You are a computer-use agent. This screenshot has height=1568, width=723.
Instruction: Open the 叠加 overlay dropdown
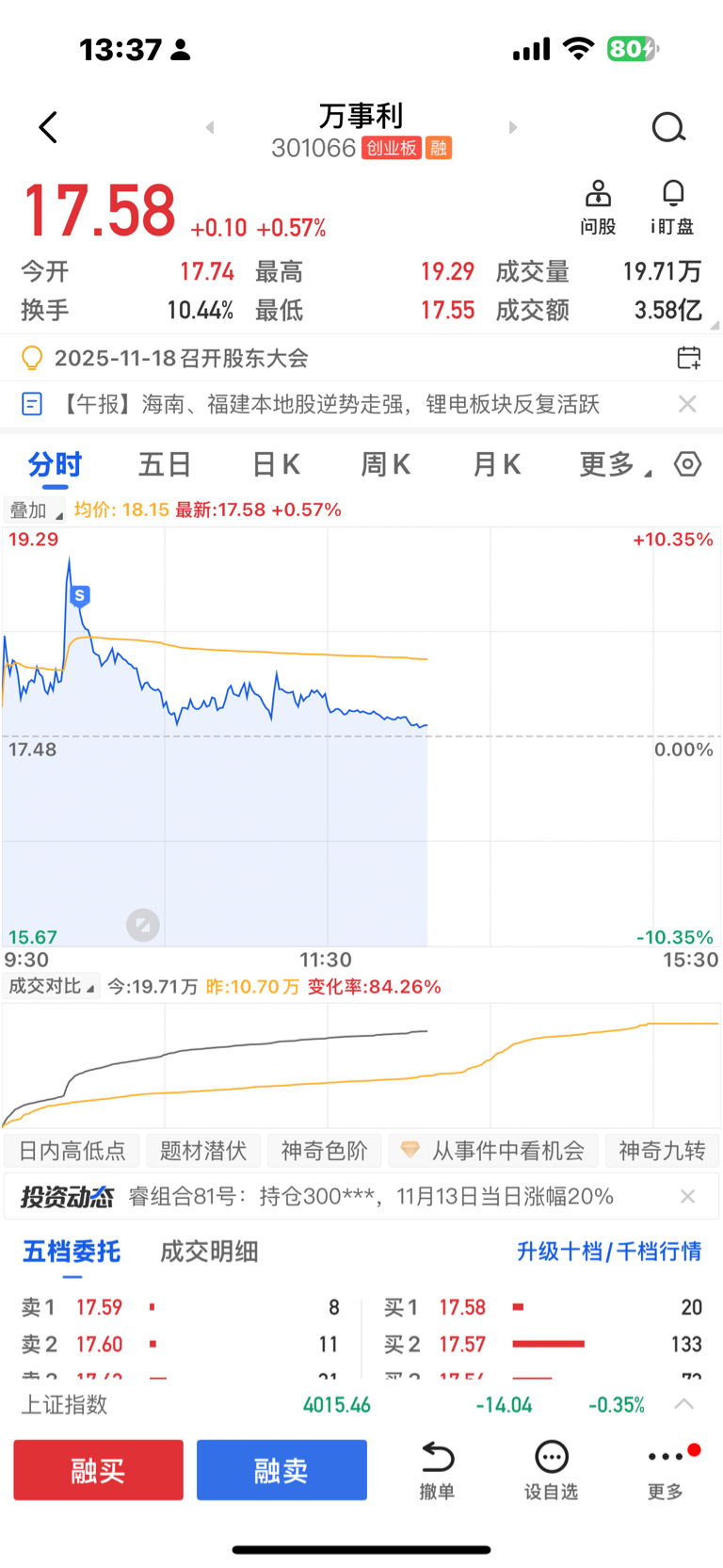pyautogui.click(x=34, y=510)
